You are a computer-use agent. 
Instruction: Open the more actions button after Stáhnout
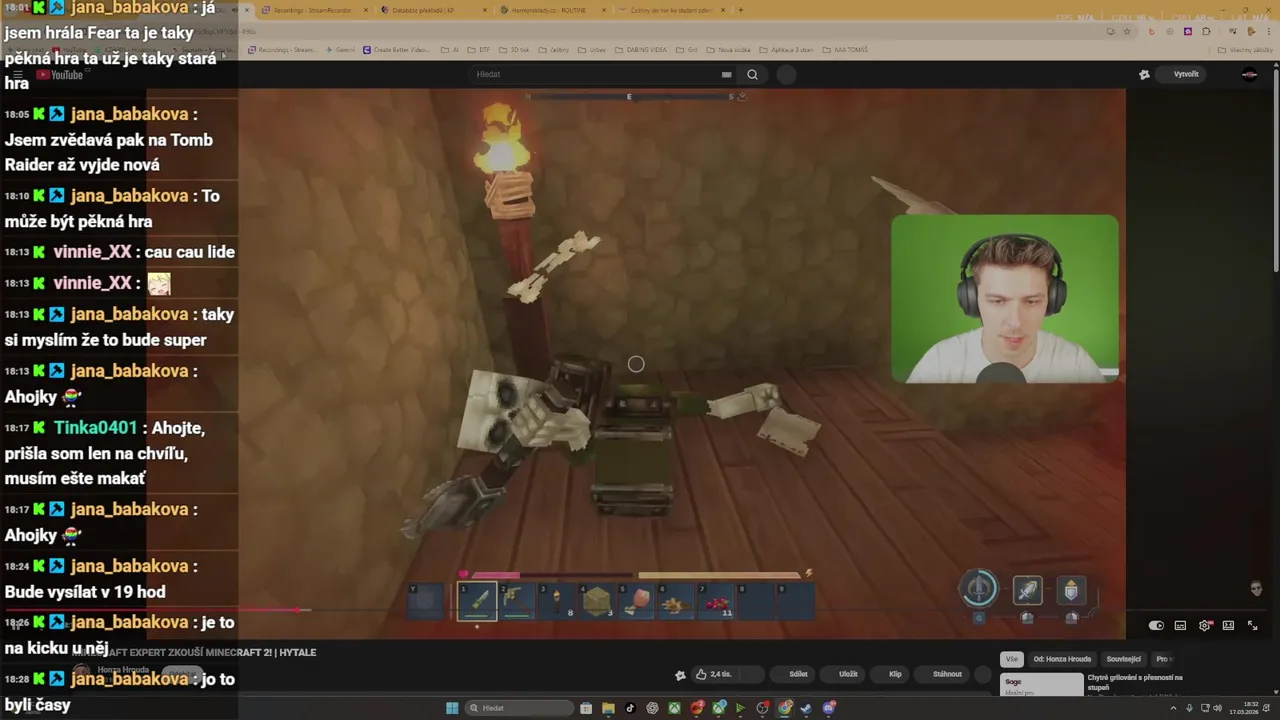tap(985, 674)
